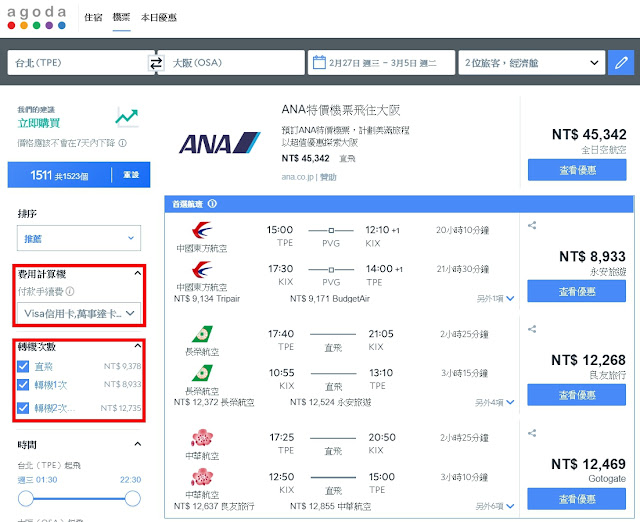Open info icon beside 首選航班 header
640x522 pixels.
click(212, 203)
